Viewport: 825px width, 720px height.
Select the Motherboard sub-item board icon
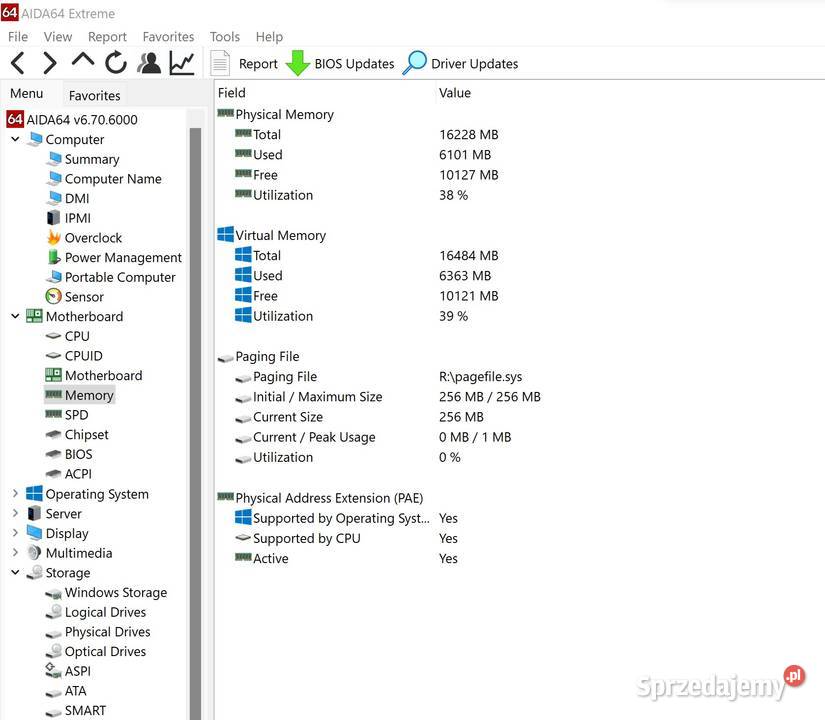tap(54, 375)
